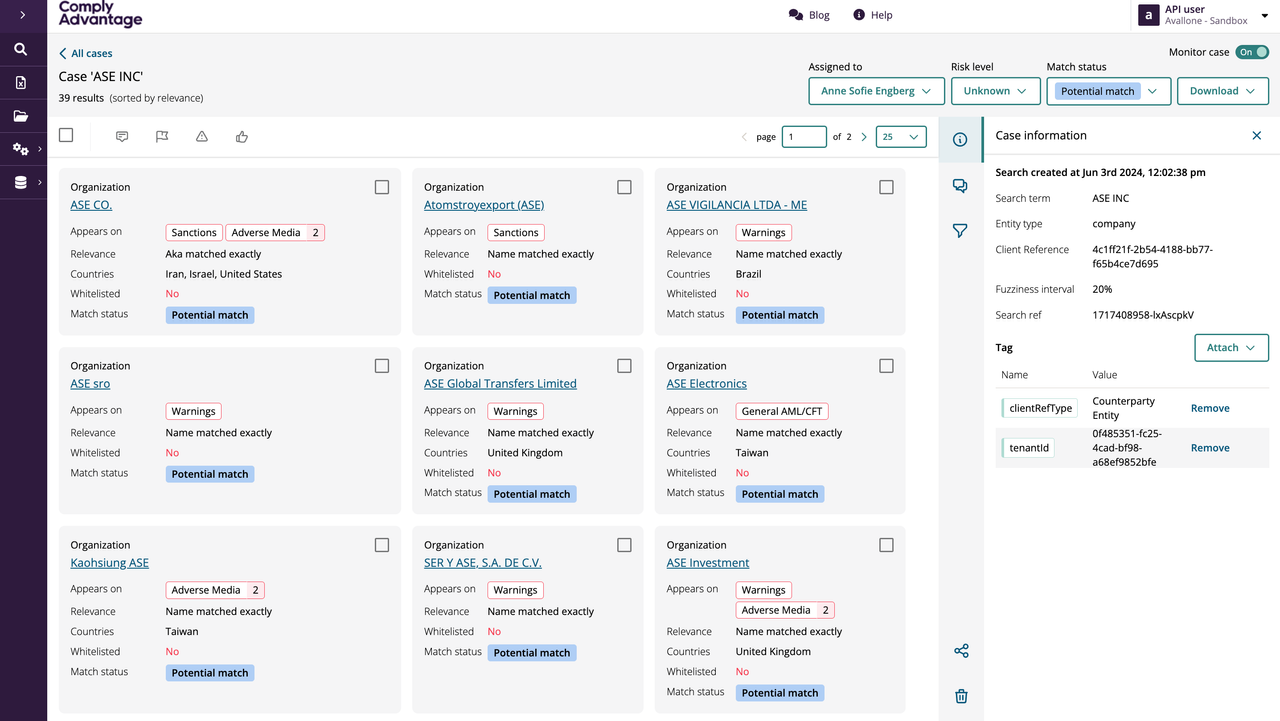1280x721 pixels.
Task: Open the filter funnel icon
Action: pyautogui.click(x=960, y=231)
